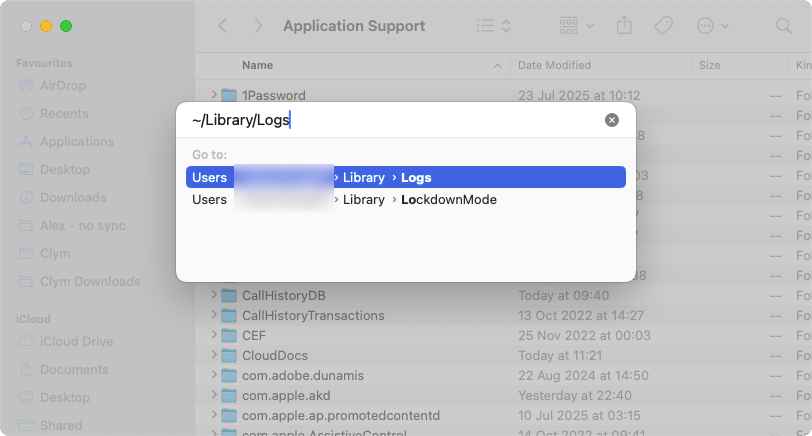Open the More actions ellipsis menu
Viewport: 812px width, 436px height.
(x=713, y=26)
